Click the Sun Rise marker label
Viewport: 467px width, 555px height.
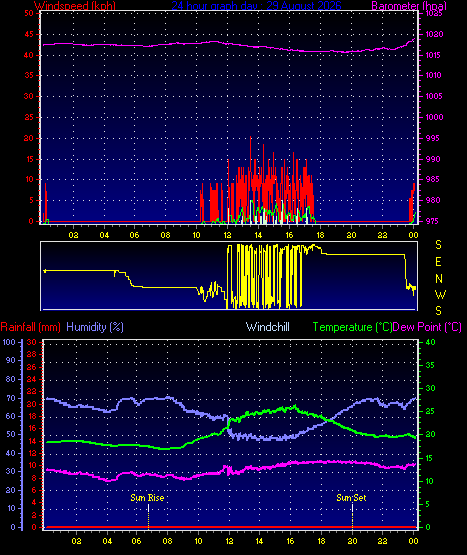147,498
